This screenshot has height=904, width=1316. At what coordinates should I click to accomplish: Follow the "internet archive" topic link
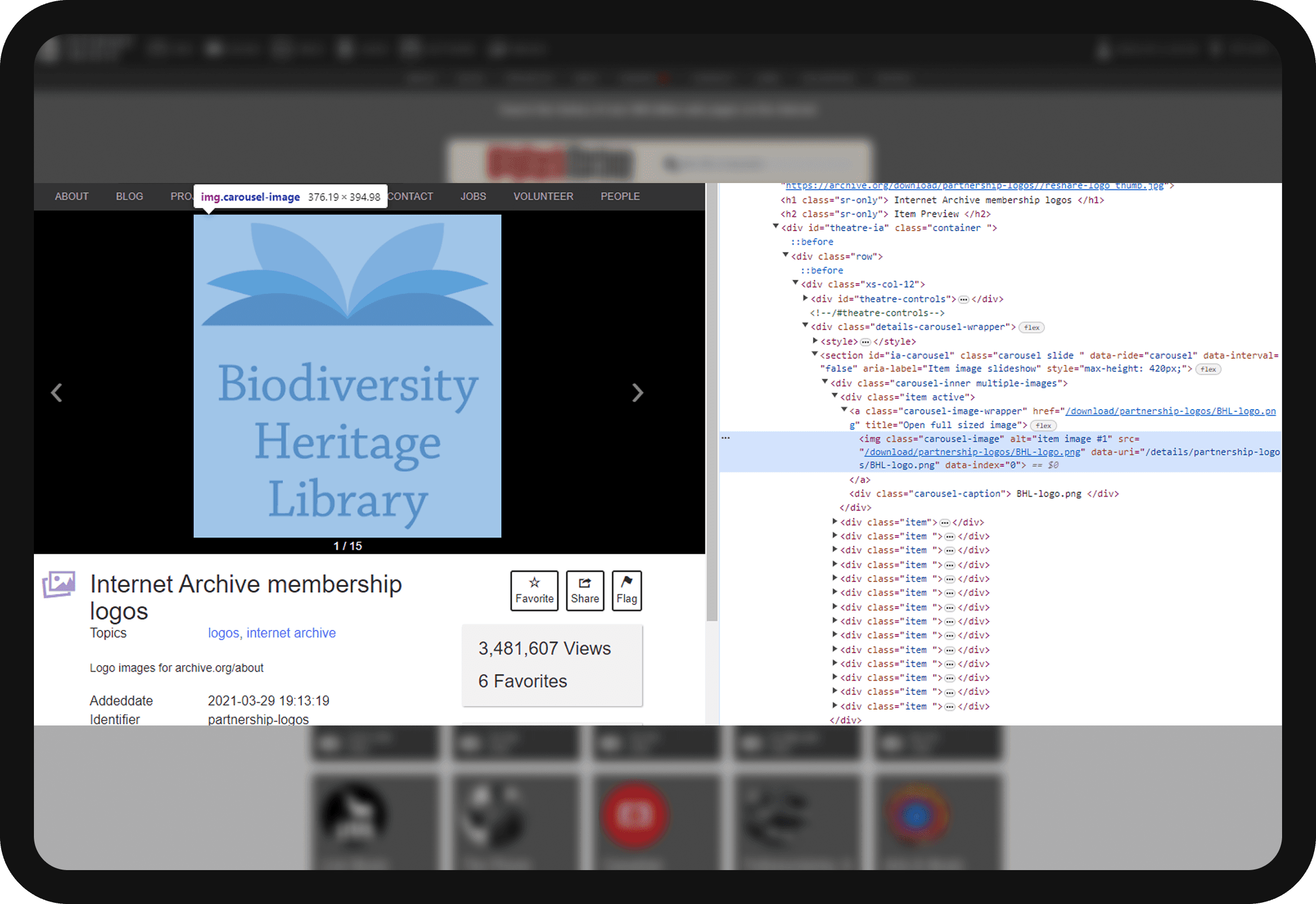(x=291, y=633)
